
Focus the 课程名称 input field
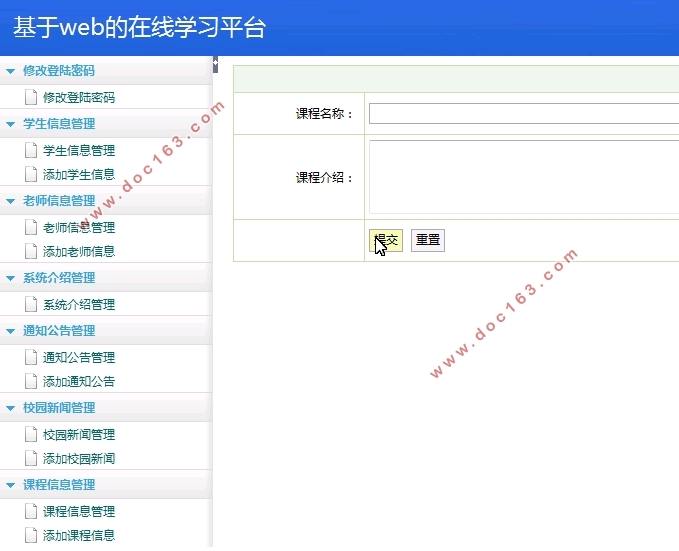[524, 113]
